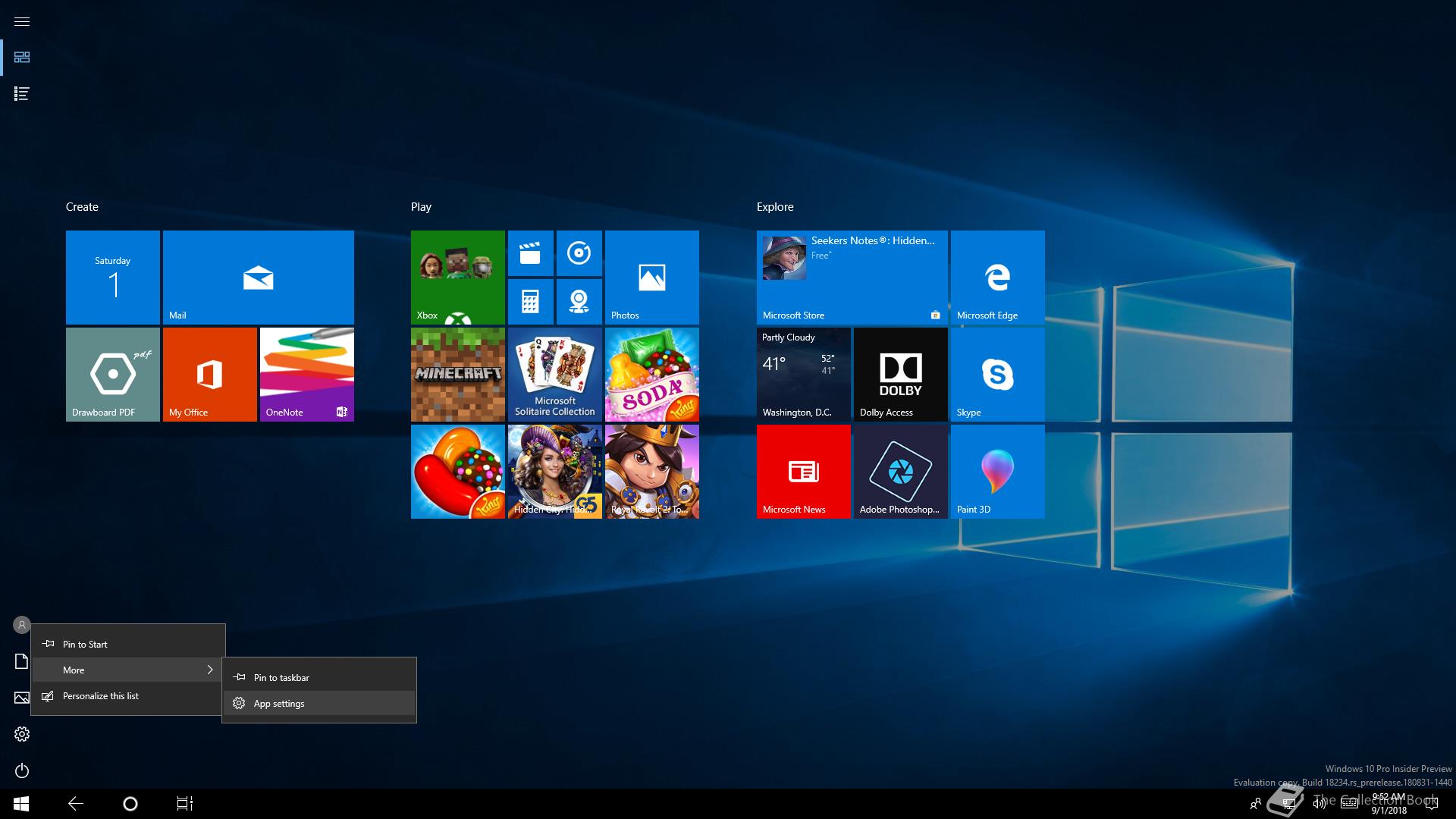
Task: Click the user account avatar
Action: (22, 625)
